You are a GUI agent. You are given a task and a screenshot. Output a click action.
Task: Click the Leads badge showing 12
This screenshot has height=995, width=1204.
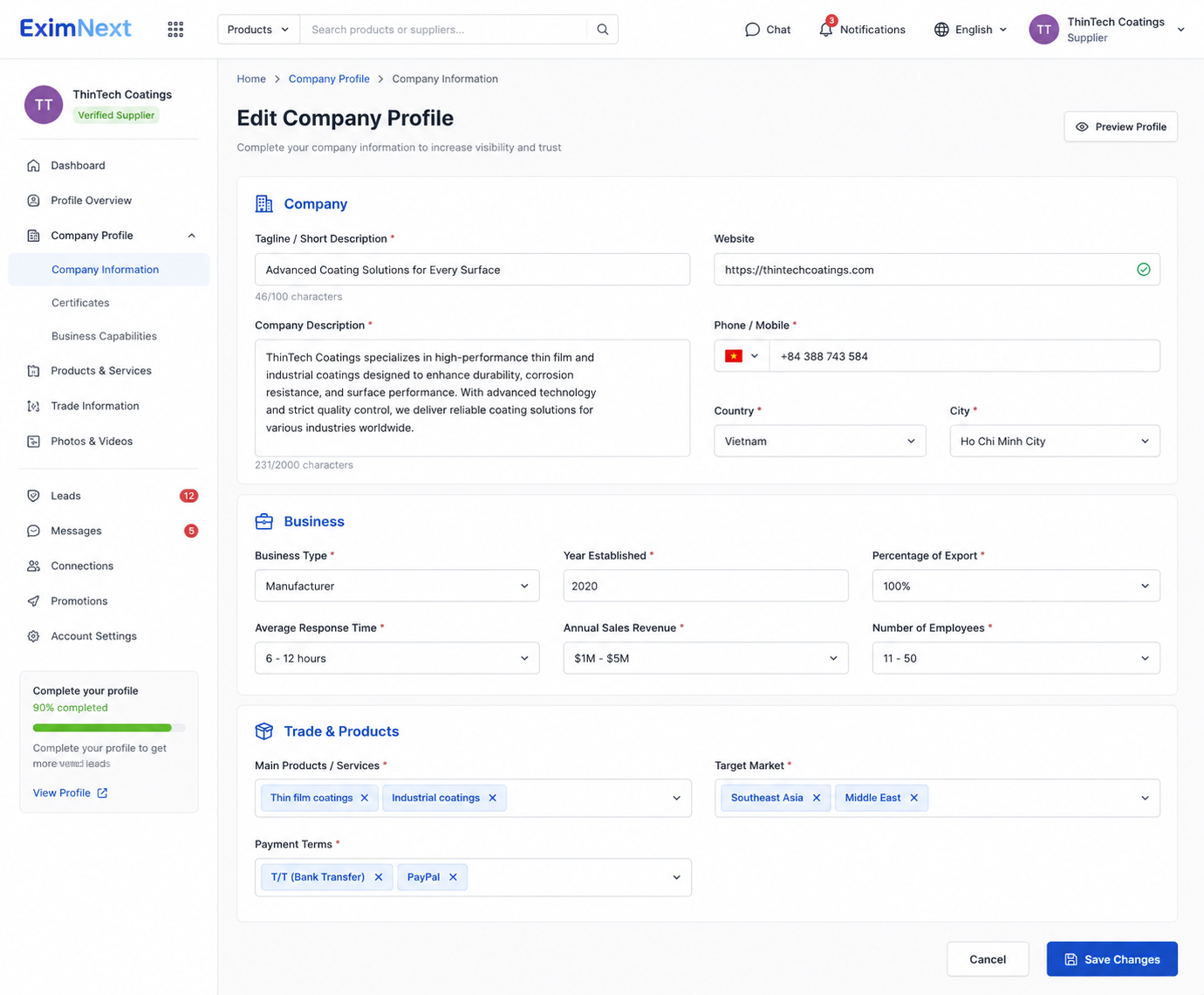[x=188, y=496]
